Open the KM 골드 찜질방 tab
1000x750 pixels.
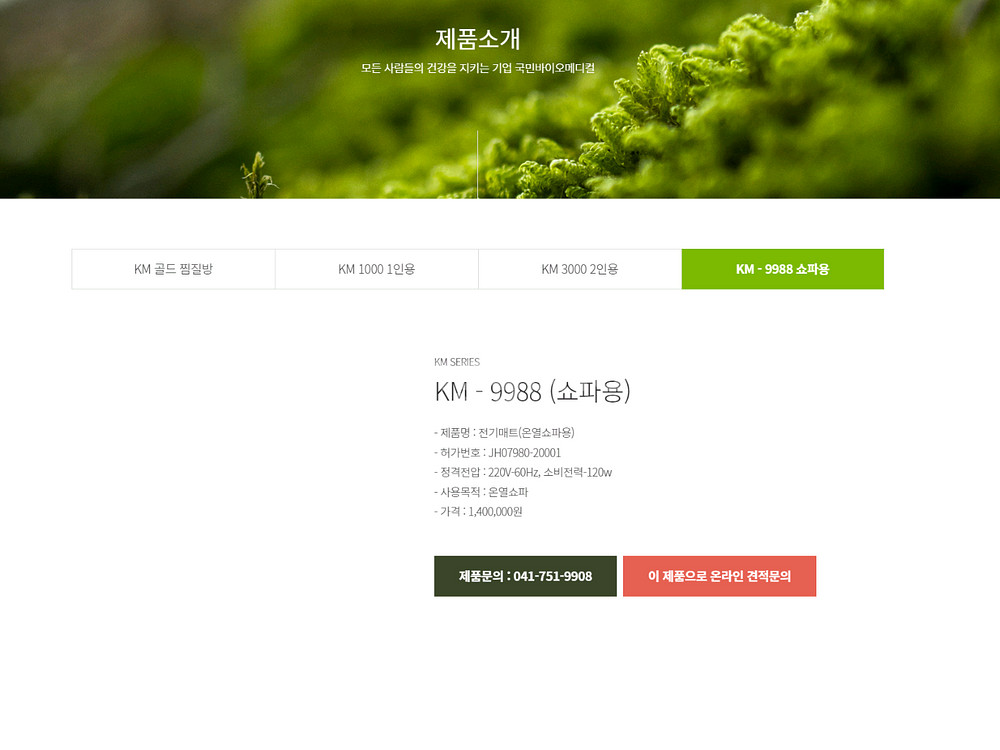coord(173,269)
